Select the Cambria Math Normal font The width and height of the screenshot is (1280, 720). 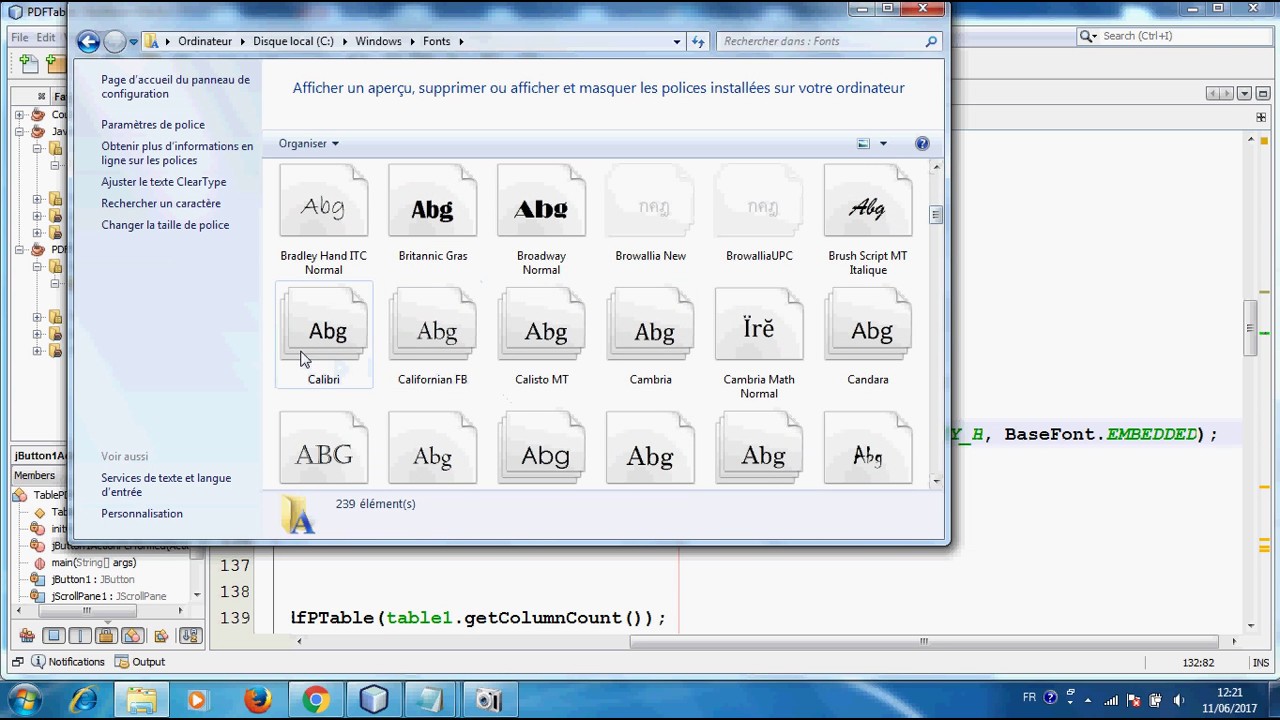(759, 344)
